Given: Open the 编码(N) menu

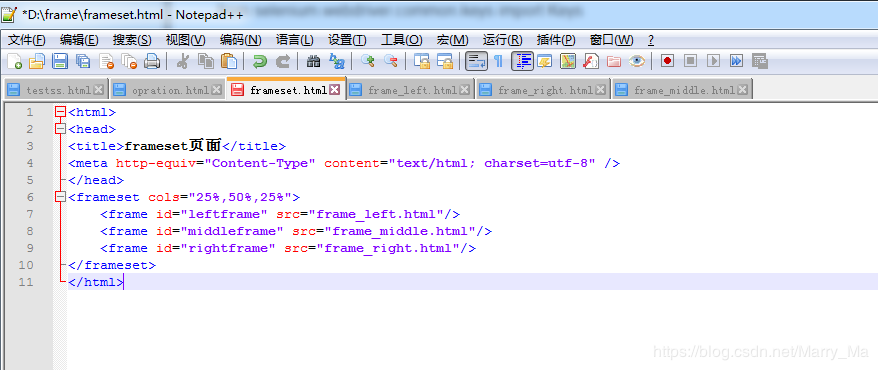Looking at the screenshot, I should coord(241,40).
